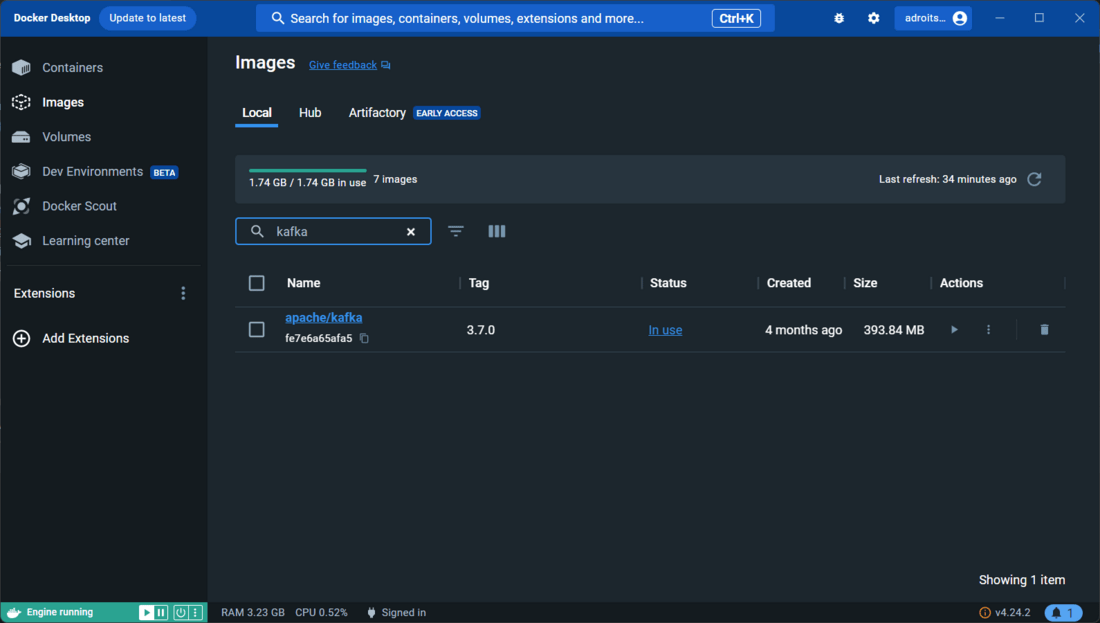Switch to the Artifactory tab
Image resolution: width=1100 pixels, height=623 pixels.
(377, 113)
